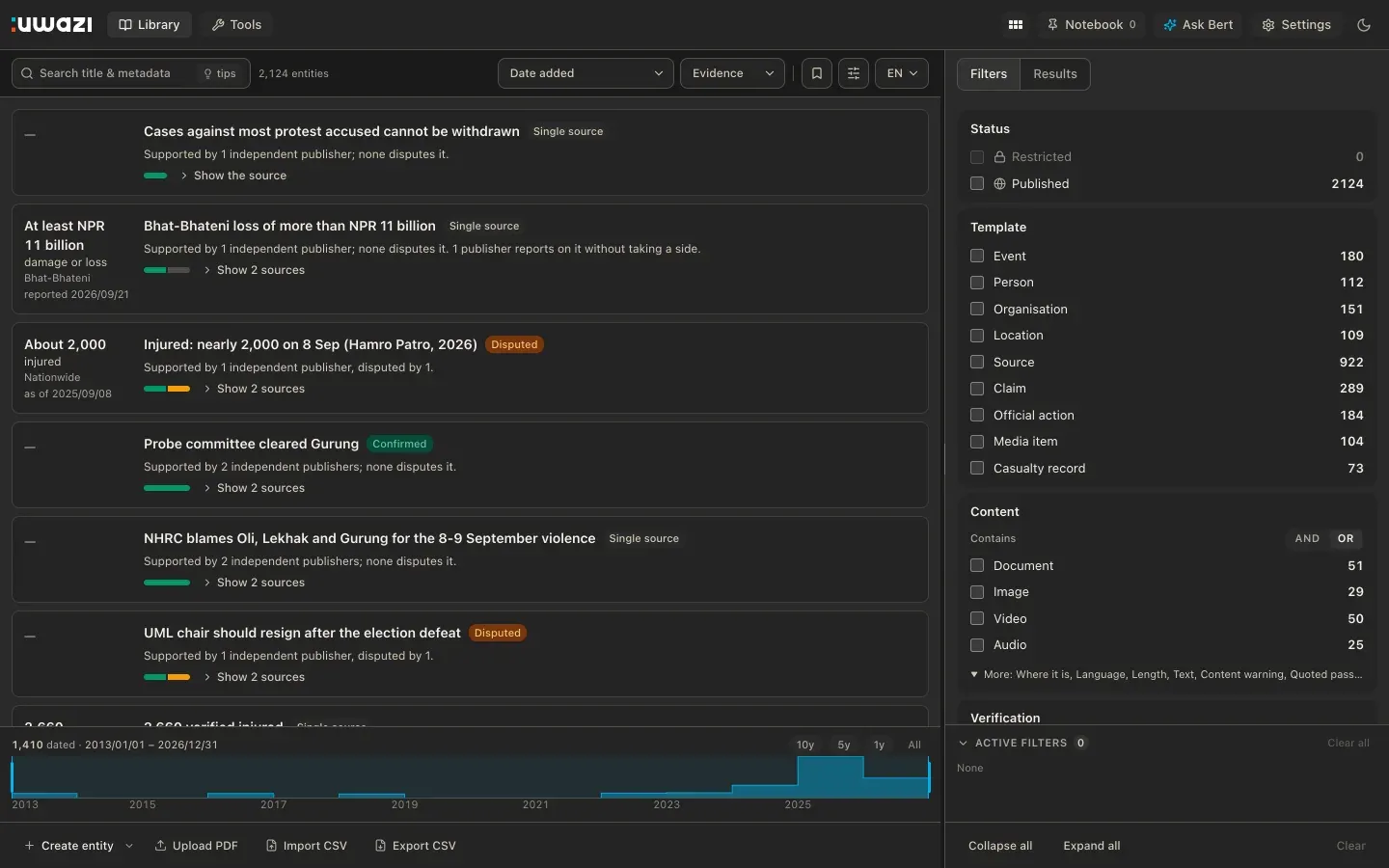Switch to the Results tab
This screenshot has width=1389, height=868.
coord(1054,74)
